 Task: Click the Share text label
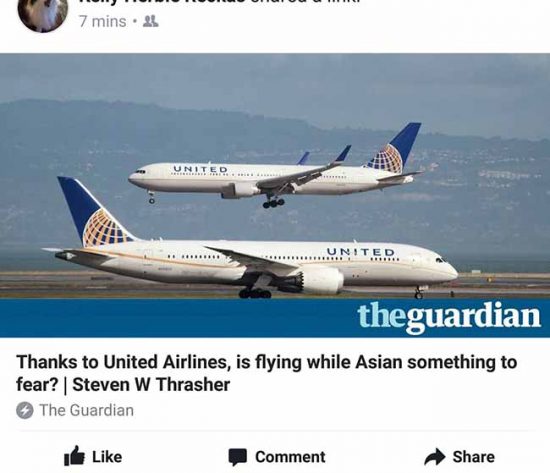pyautogui.click(x=473, y=457)
